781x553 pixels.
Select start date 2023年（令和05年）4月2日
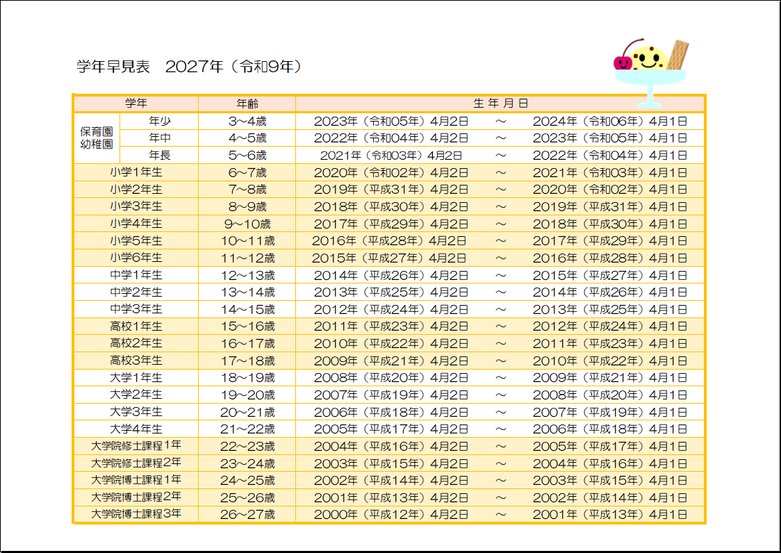point(391,121)
